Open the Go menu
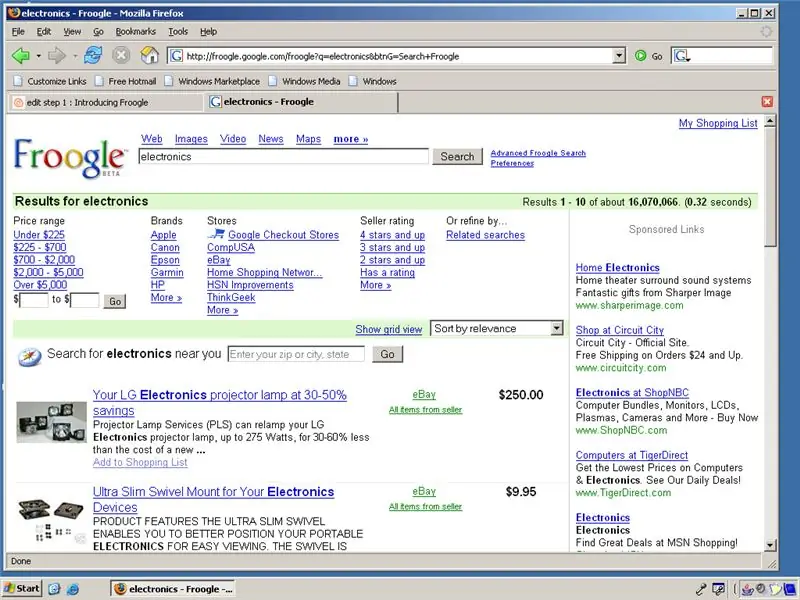 click(x=98, y=32)
